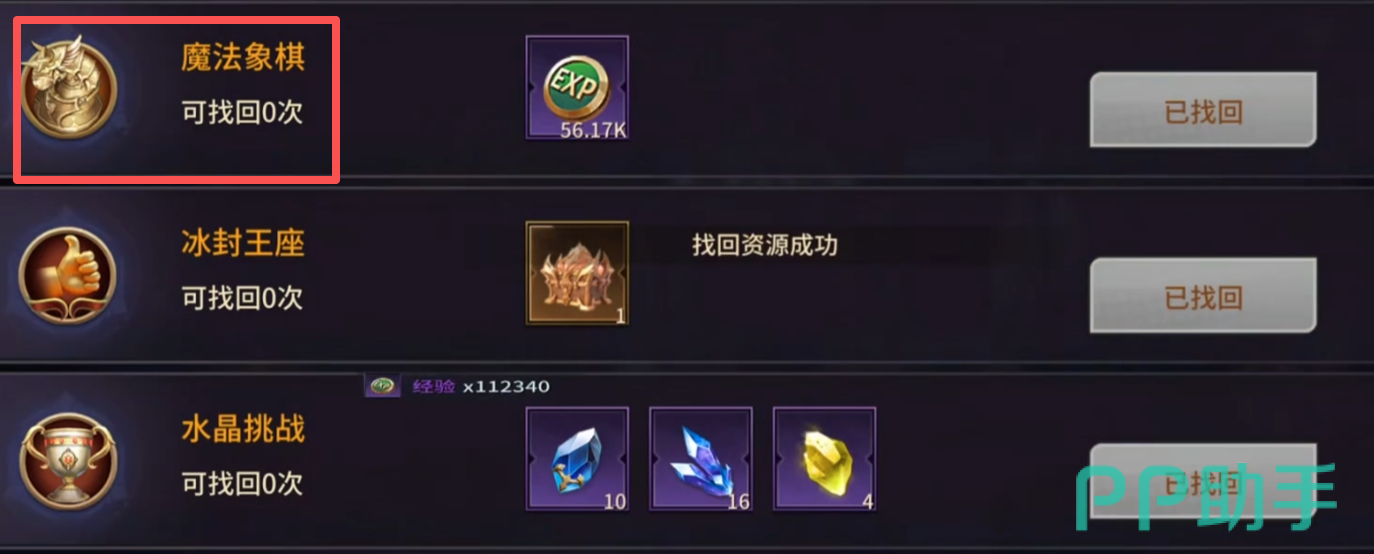The width and height of the screenshot is (1374, 554).
Task: Dismiss the 找回资源成功 notification text
Action: pos(765,245)
